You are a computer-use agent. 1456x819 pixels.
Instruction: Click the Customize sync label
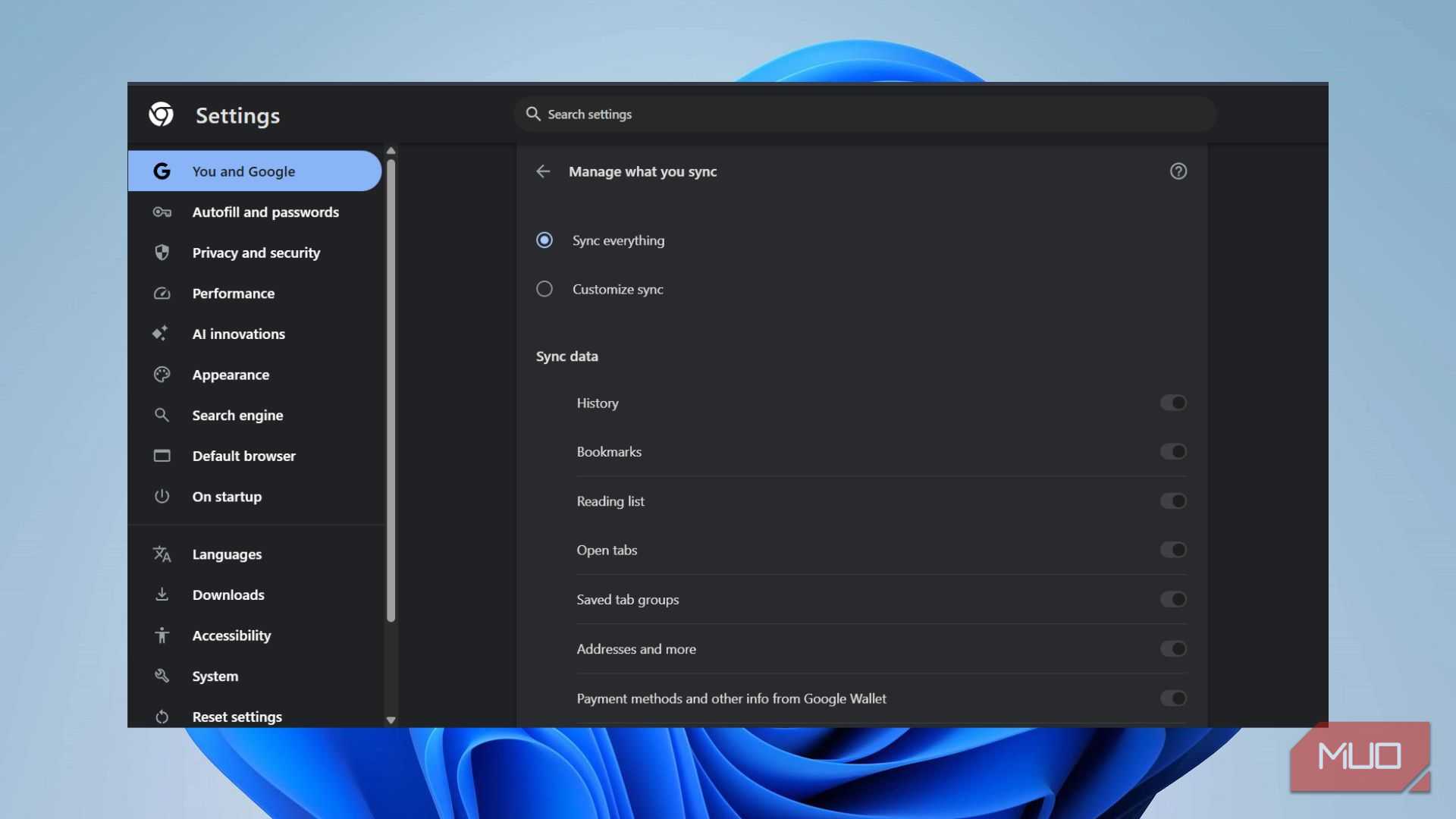coord(617,289)
